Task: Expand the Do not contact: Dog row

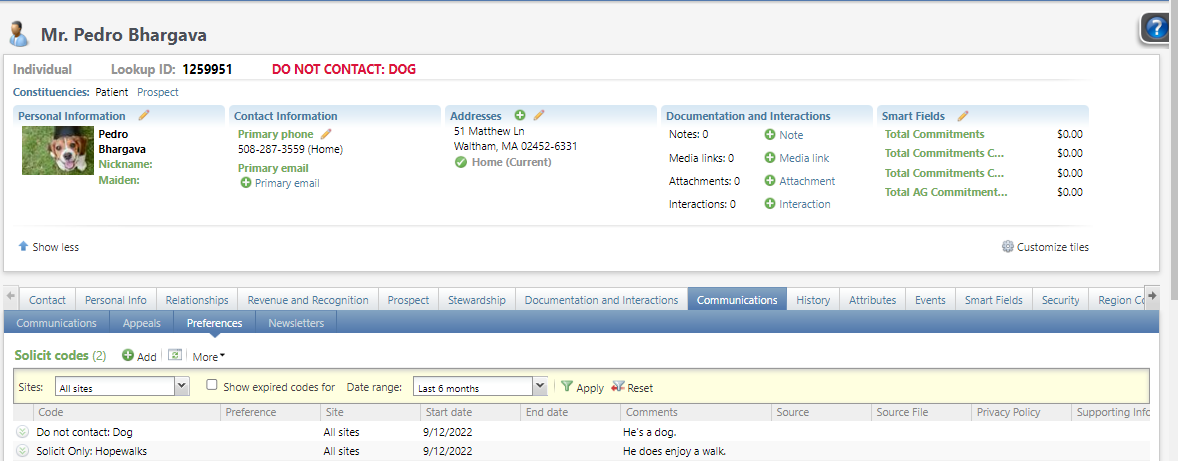Action: [22, 432]
